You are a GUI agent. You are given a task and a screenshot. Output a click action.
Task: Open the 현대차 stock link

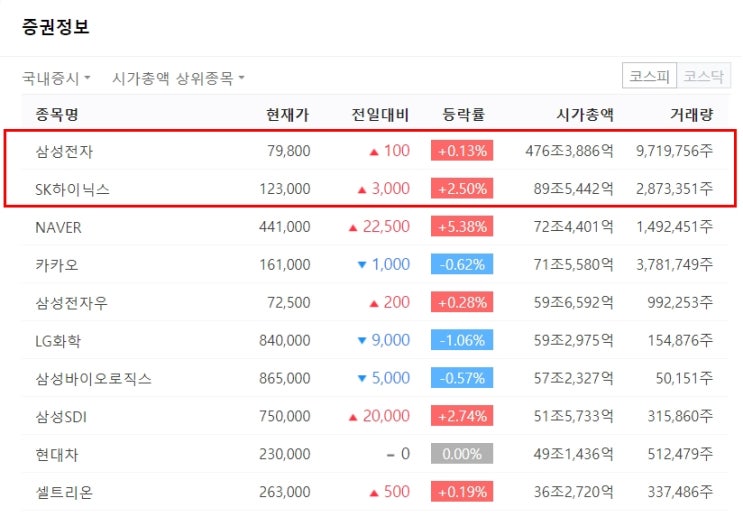tap(57, 454)
